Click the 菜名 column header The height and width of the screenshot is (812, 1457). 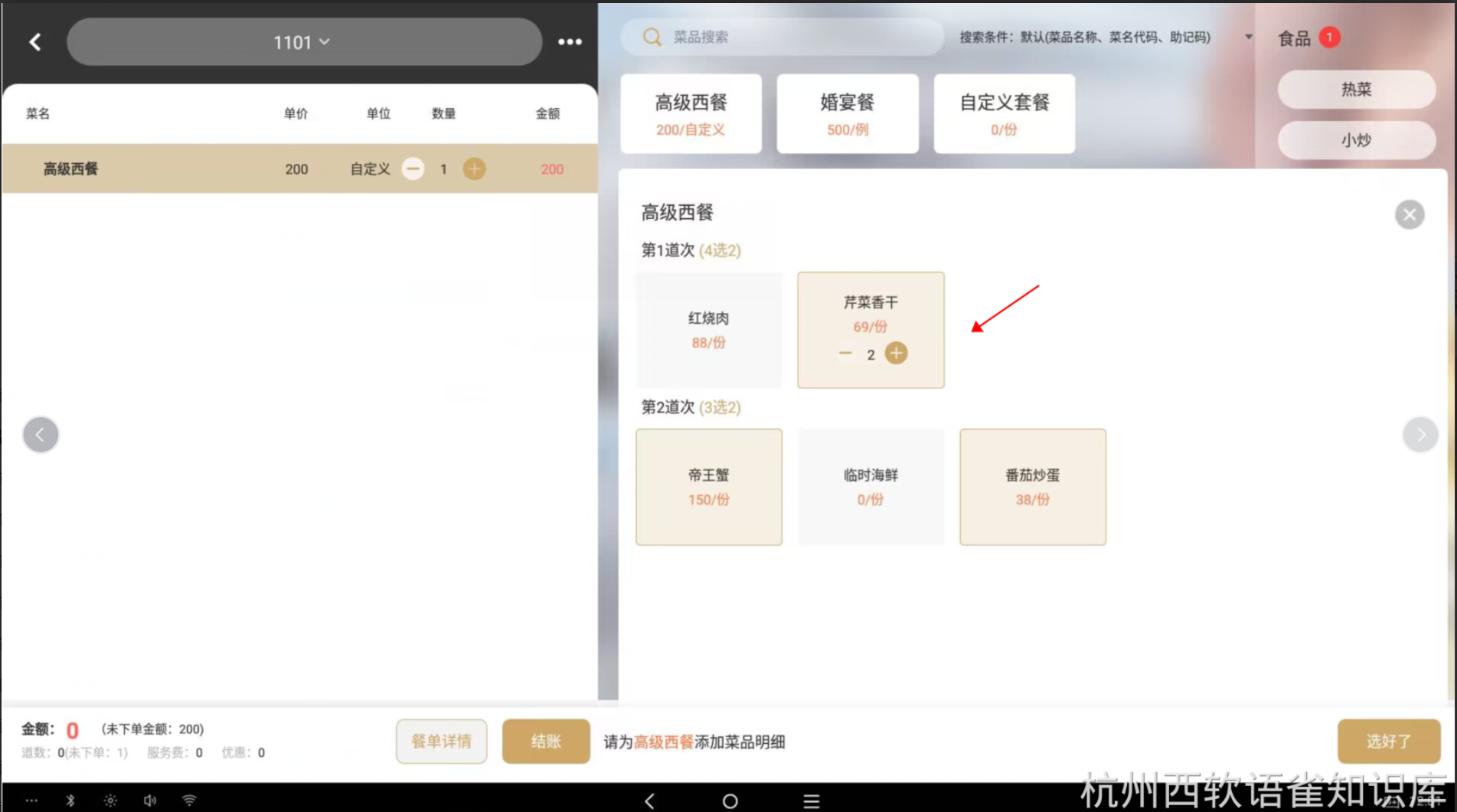pyautogui.click(x=38, y=113)
